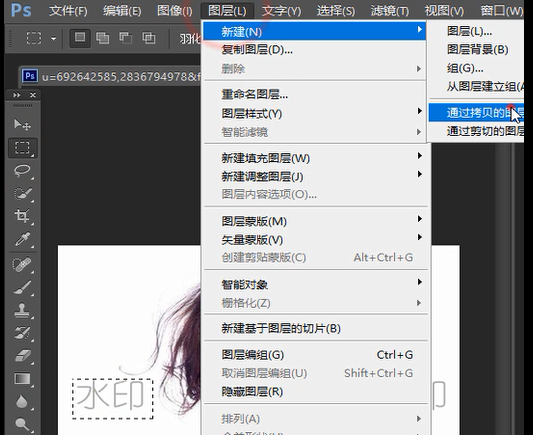Select the Lasso tool
The width and height of the screenshot is (533, 435).
click(x=22, y=171)
